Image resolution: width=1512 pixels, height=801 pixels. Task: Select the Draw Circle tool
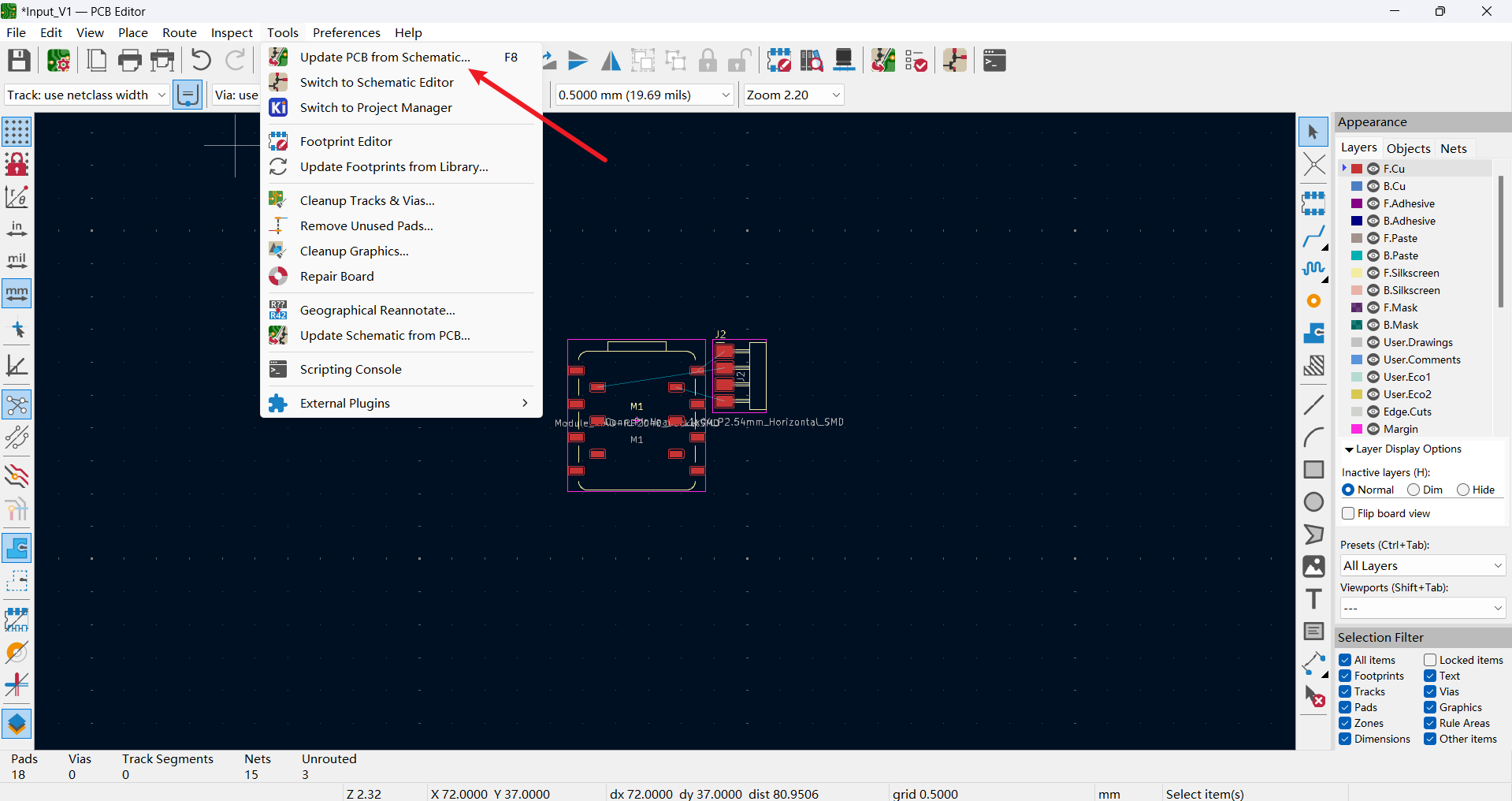pos(1313,502)
